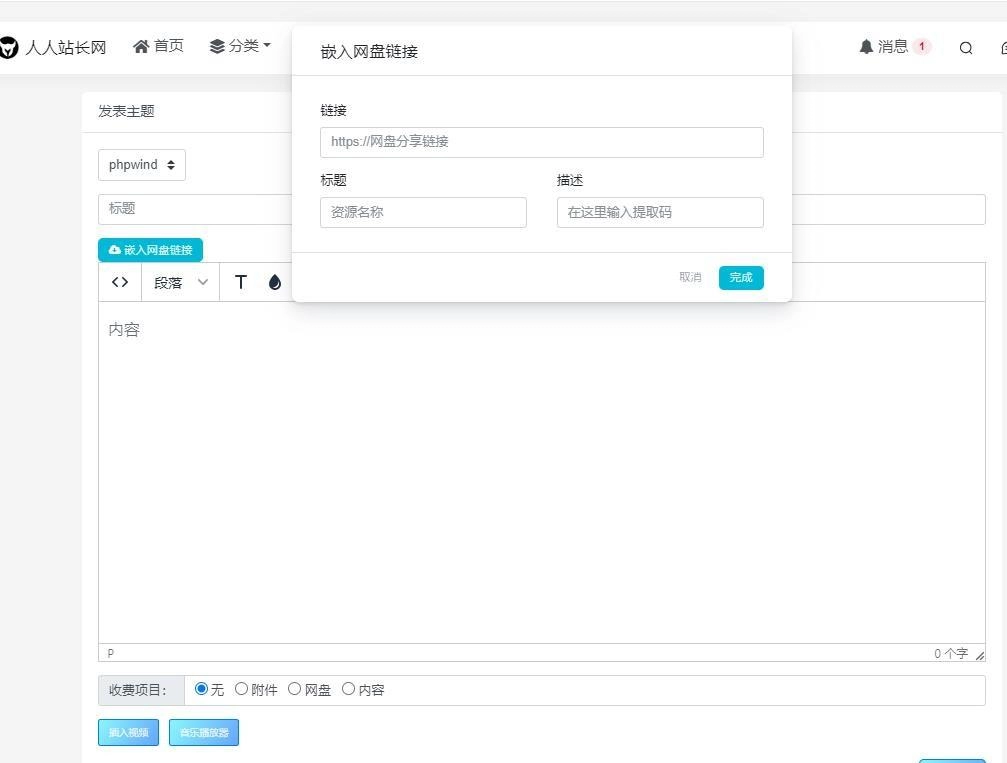Click the site logo beside 人人站长网
Image resolution: width=1007 pixels, height=763 pixels.
click(x=10, y=46)
